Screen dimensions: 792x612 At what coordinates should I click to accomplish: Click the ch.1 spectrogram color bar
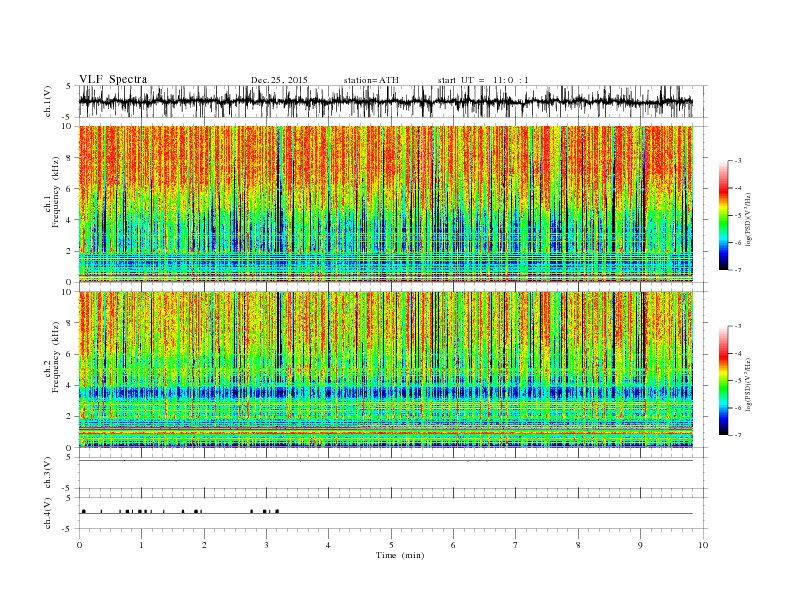pos(723,215)
